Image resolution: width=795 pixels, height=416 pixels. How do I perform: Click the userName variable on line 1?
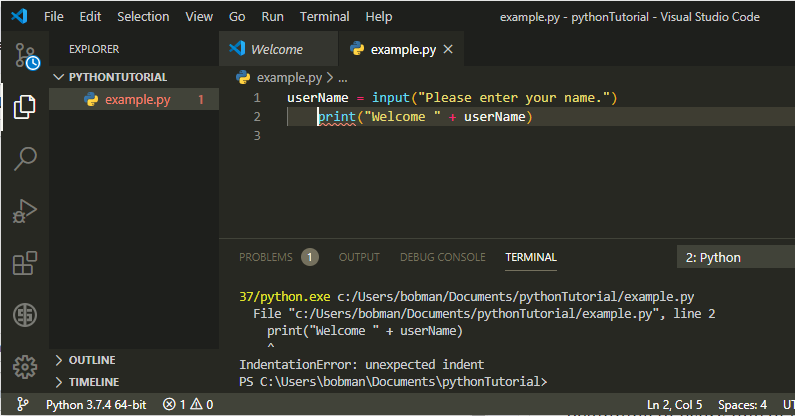(x=318, y=97)
